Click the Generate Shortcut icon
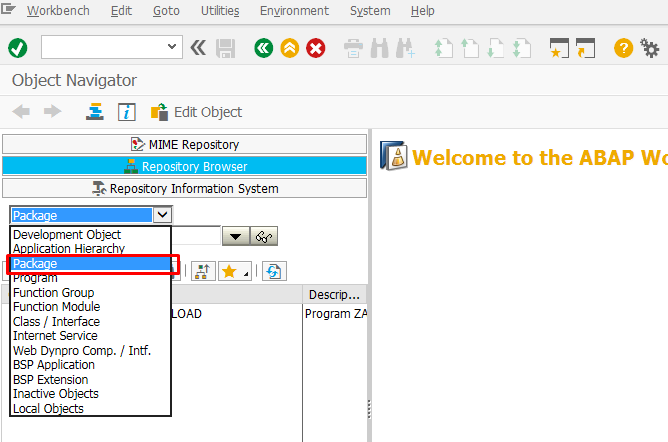668x442 pixels. click(585, 48)
